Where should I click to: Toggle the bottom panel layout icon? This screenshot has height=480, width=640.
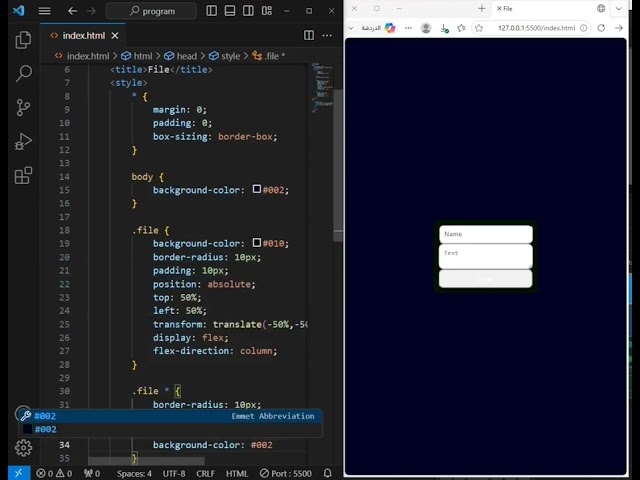tap(230, 11)
